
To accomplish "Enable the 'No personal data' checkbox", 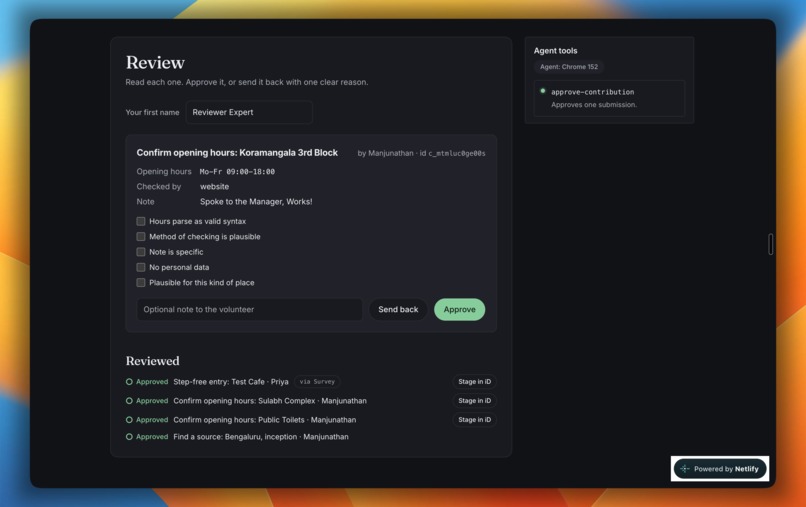I will 140,267.
